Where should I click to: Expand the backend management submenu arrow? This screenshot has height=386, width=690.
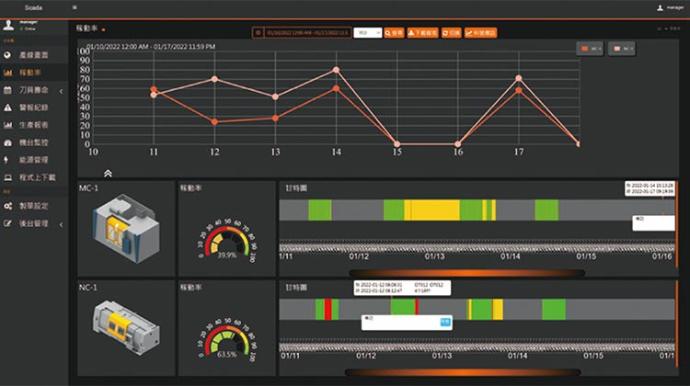61,224
